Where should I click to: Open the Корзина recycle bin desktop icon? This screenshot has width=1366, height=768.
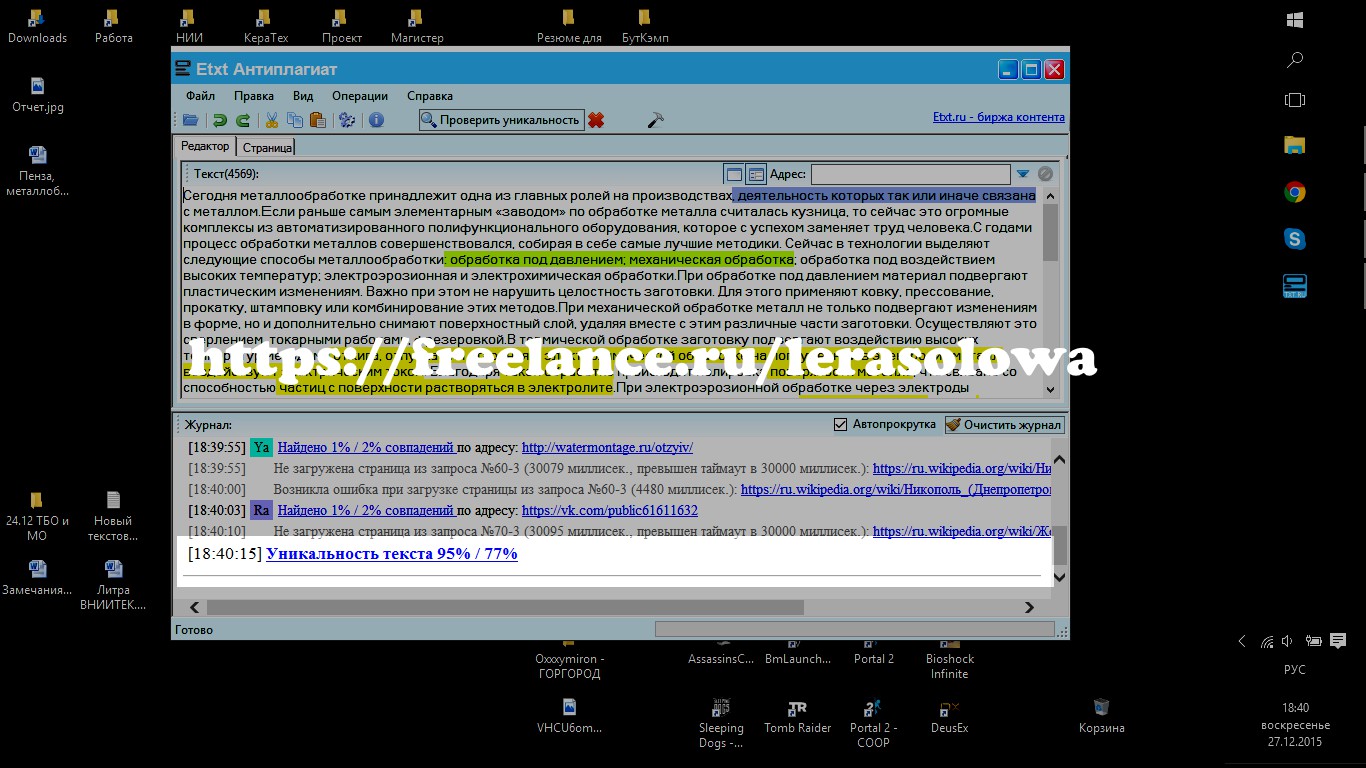[x=1101, y=715]
